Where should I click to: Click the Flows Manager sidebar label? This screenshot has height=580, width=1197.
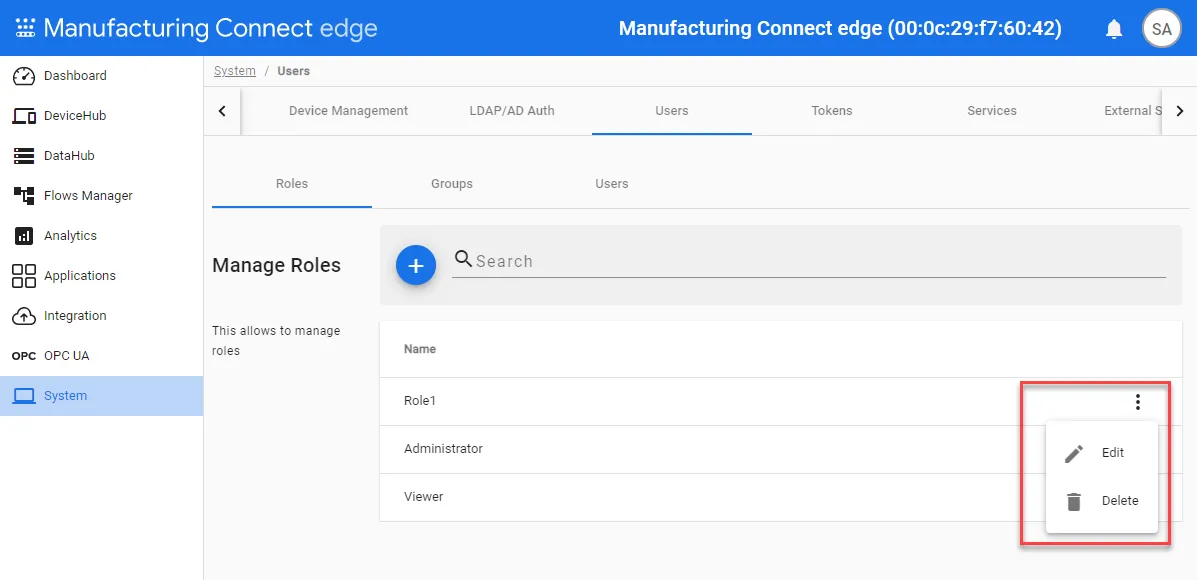click(x=89, y=195)
